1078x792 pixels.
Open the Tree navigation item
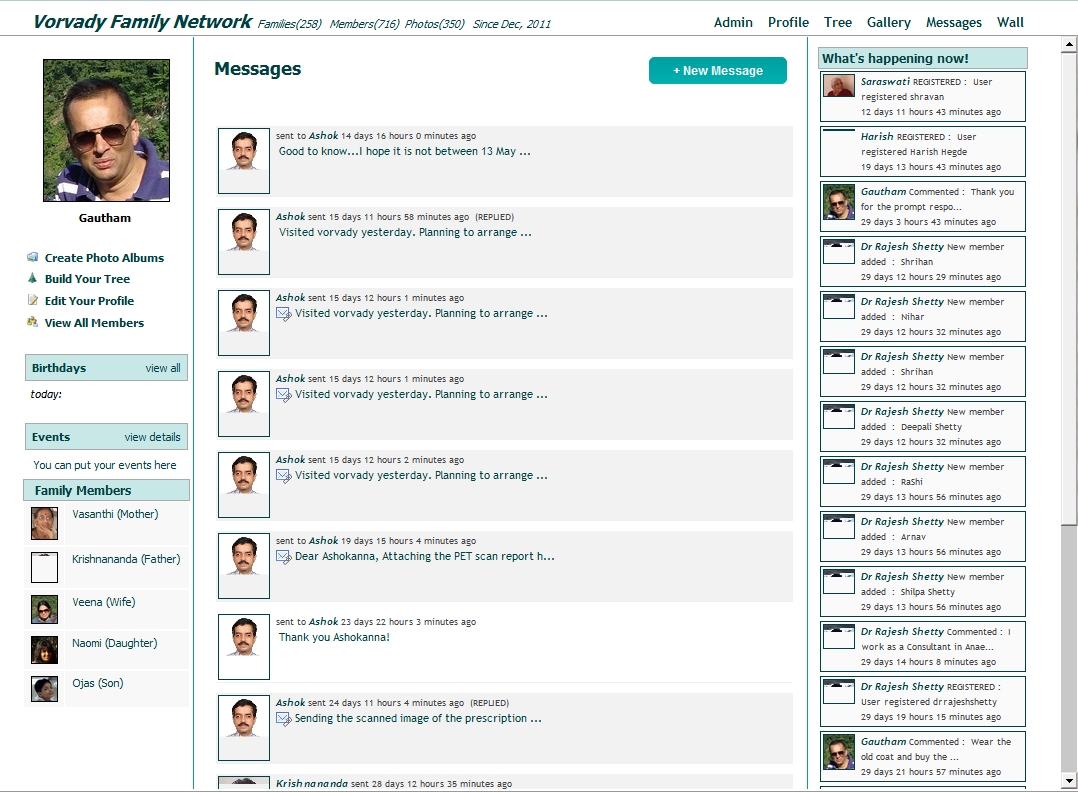(x=837, y=22)
